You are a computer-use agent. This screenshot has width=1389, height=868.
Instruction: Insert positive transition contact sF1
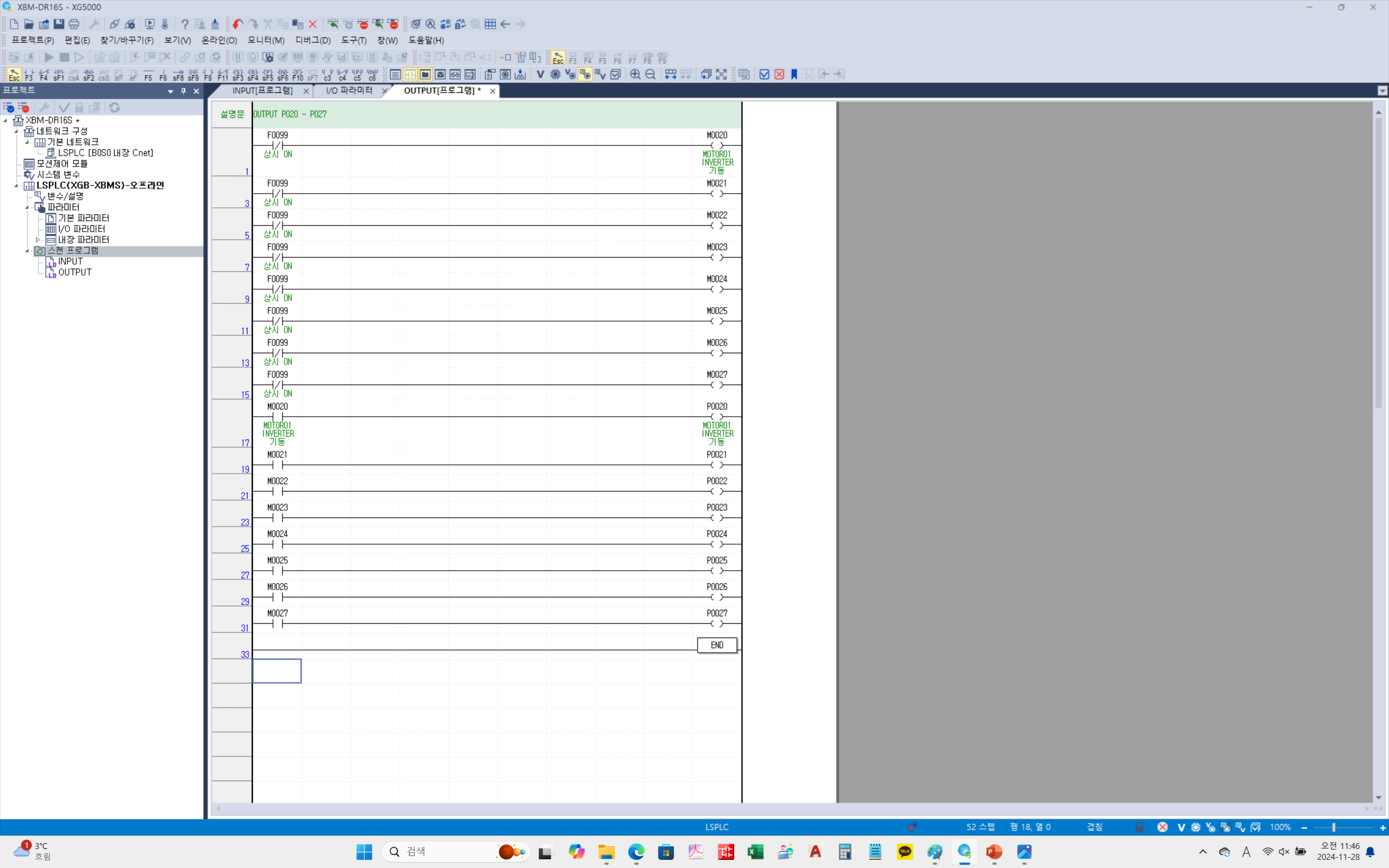pyautogui.click(x=59, y=75)
